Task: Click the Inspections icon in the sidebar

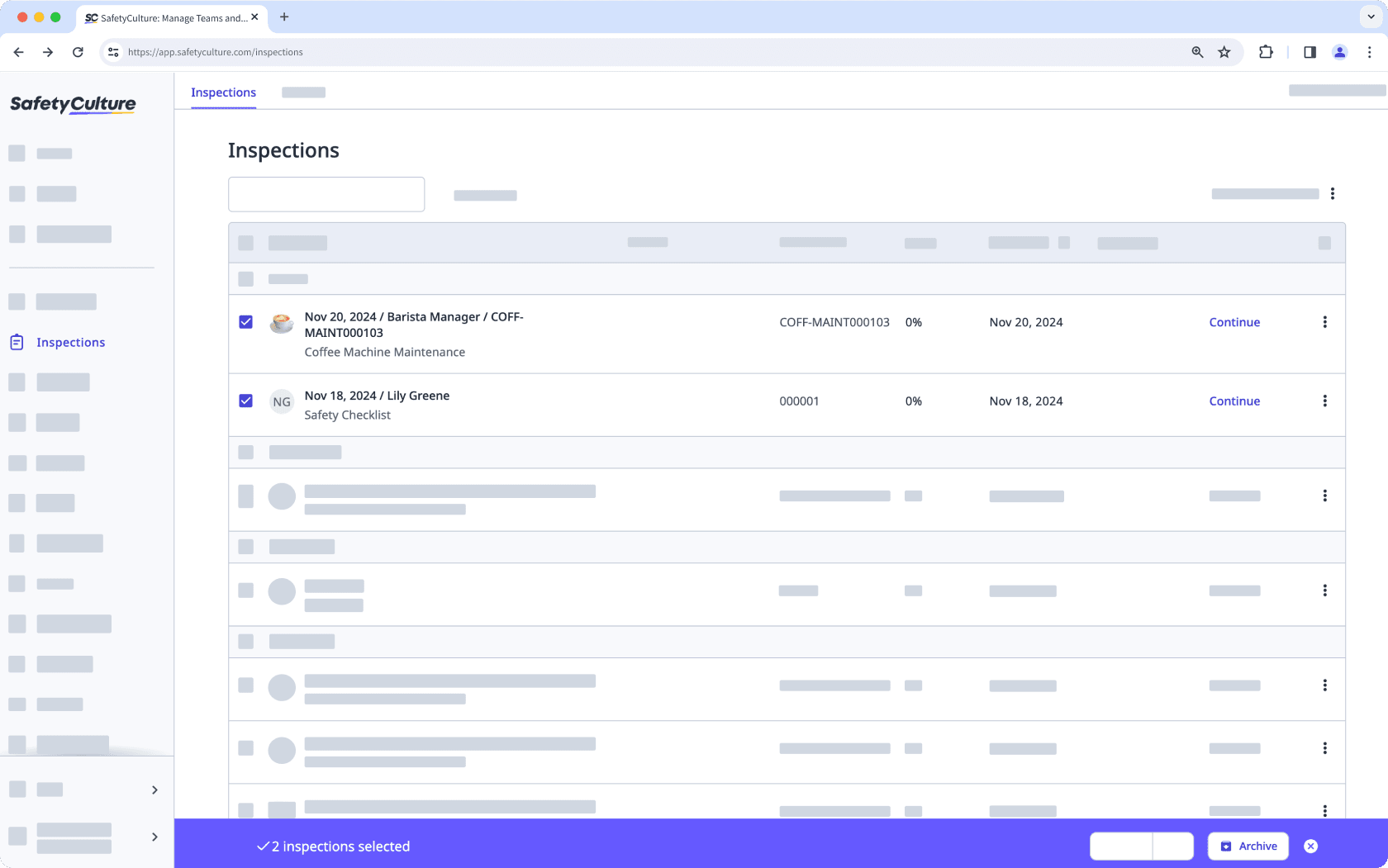Action: 17,341
